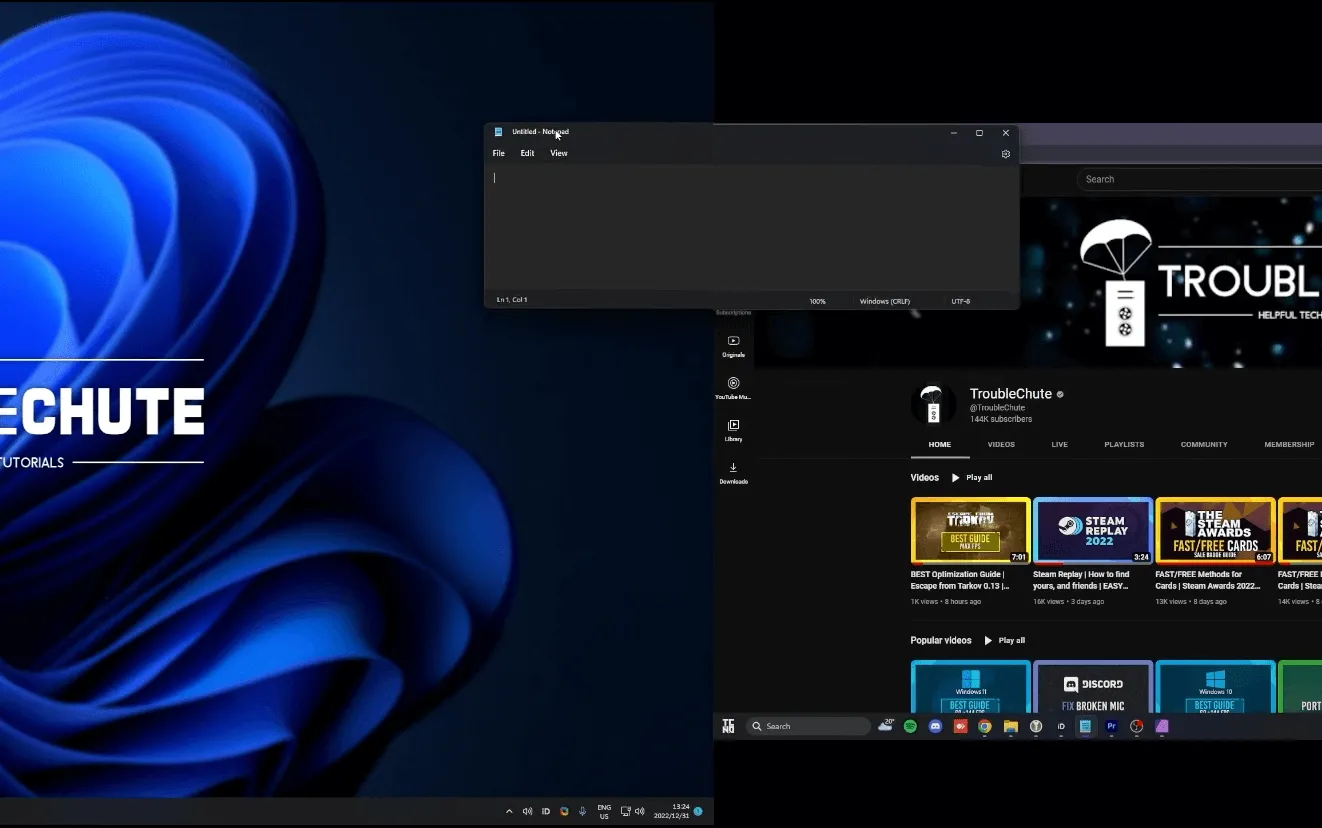
Task: Open the Windows 10 best guide thumbnail
Action: click(1215, 687)
